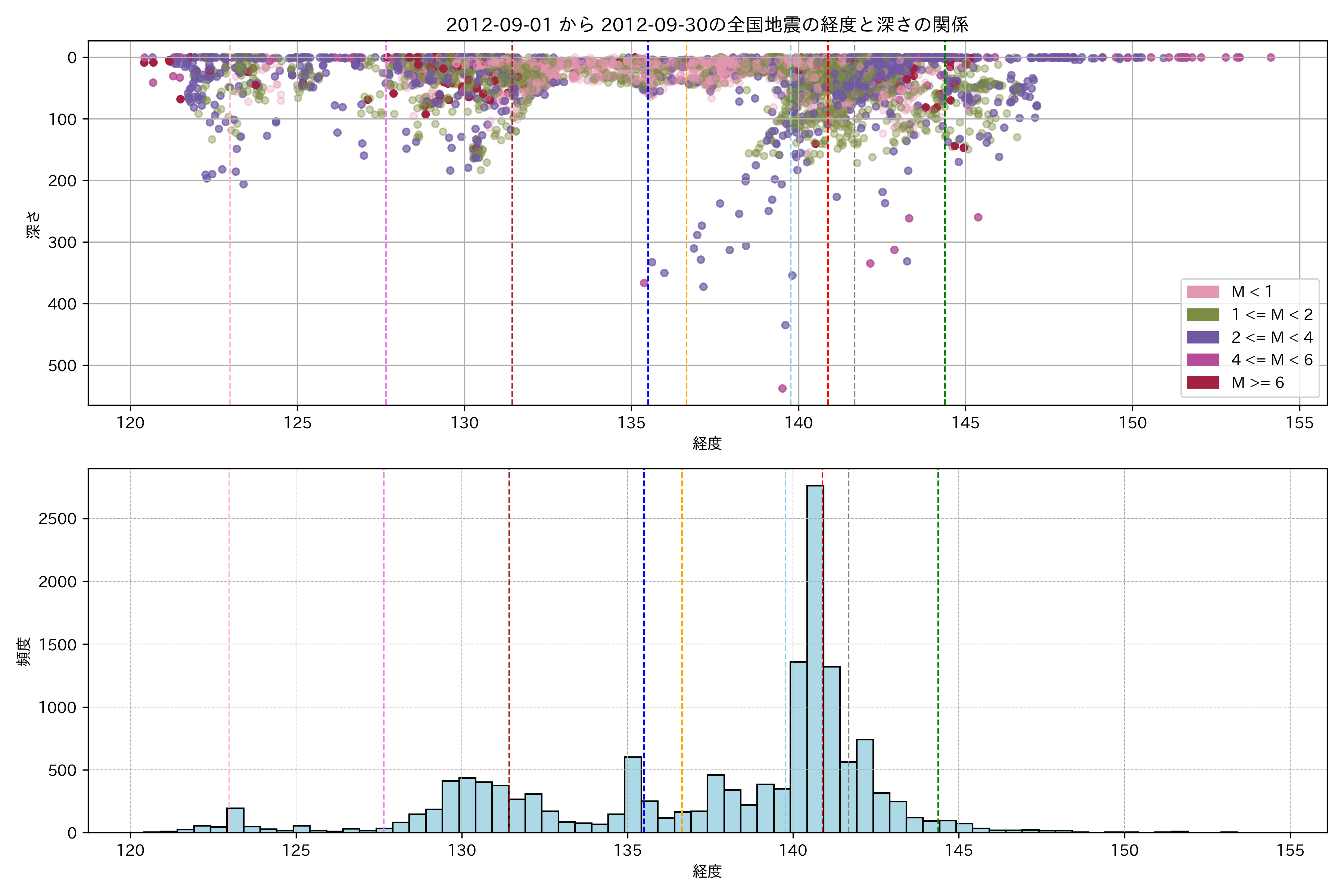Screen dimensions: 1344x896
Task: Click the magenta 4 <= M < 6 legend swatch
Action: click(1202, 360)
